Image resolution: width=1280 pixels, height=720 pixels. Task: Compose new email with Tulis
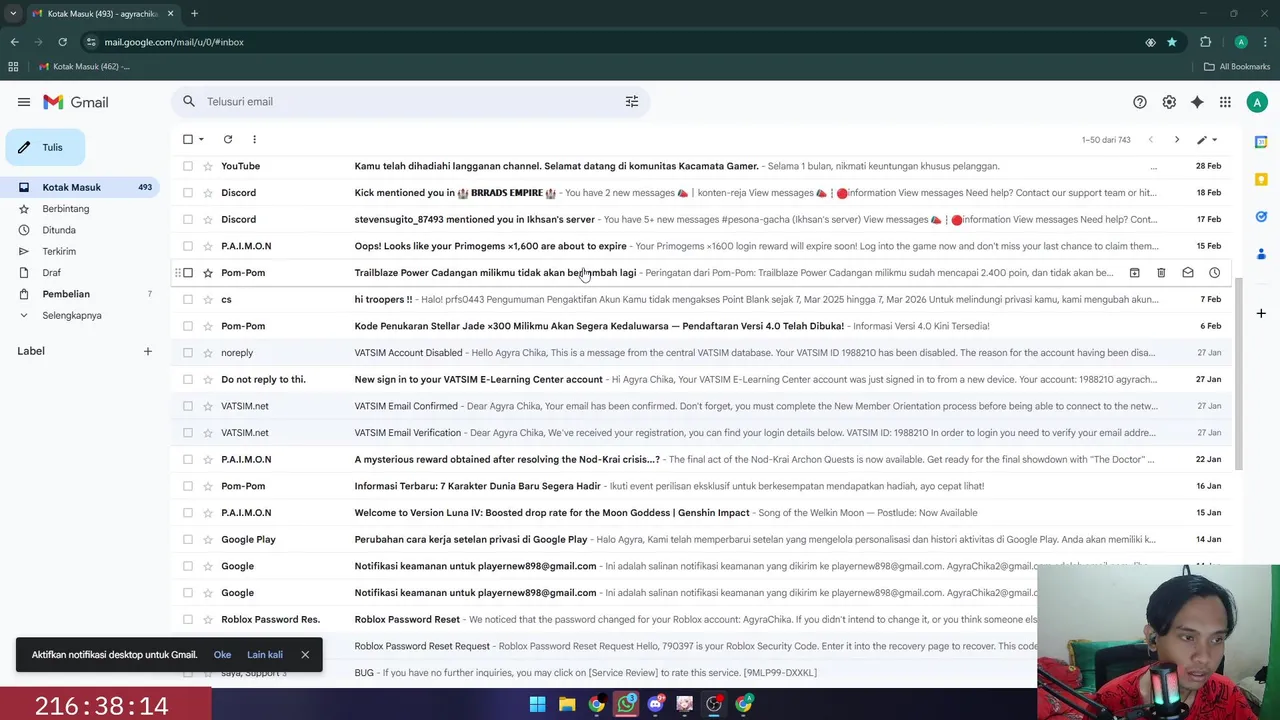pyautogui.click(x=45, y=147)
